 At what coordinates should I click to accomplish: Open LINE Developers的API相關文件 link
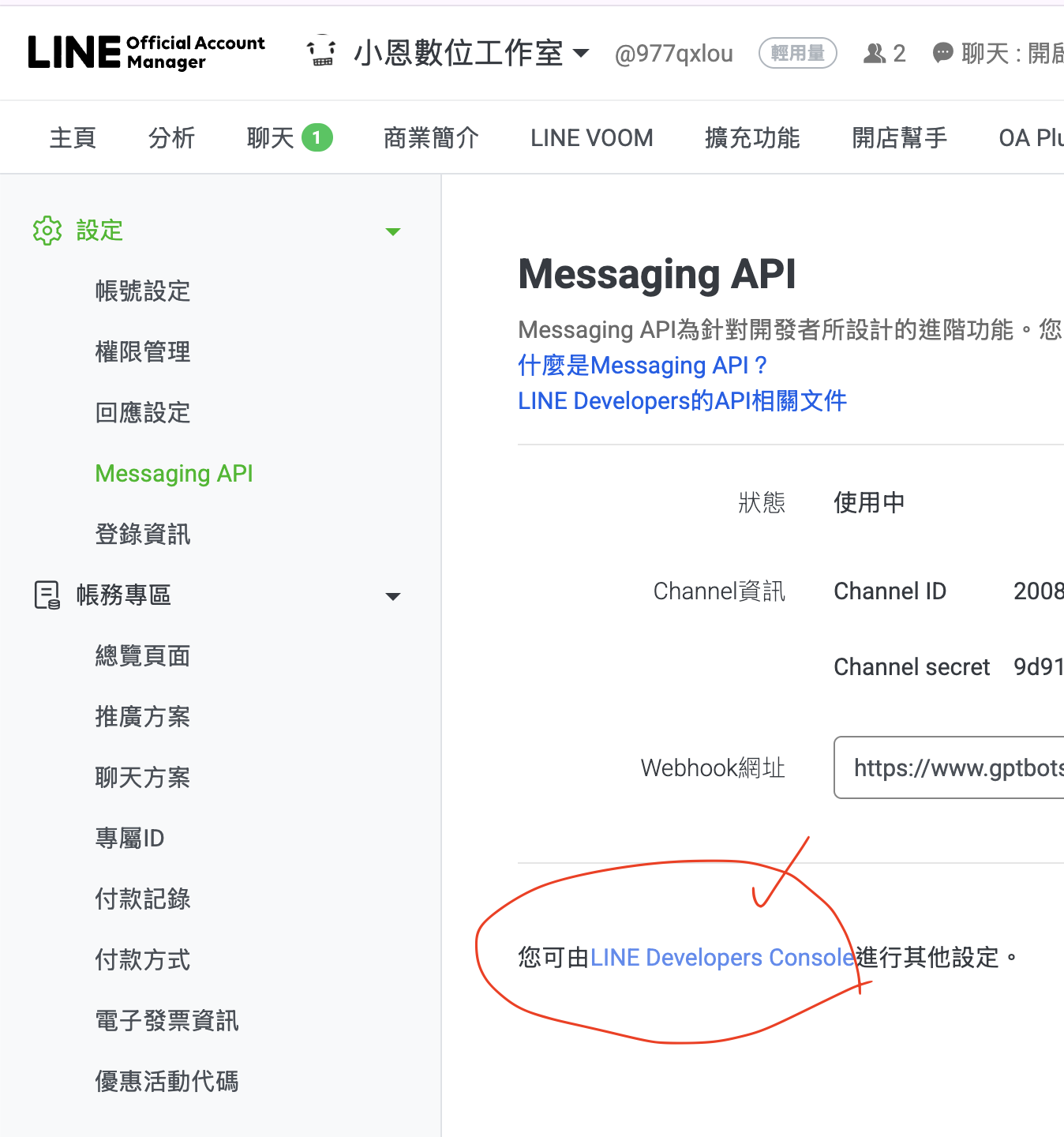(x=682, y=400)
